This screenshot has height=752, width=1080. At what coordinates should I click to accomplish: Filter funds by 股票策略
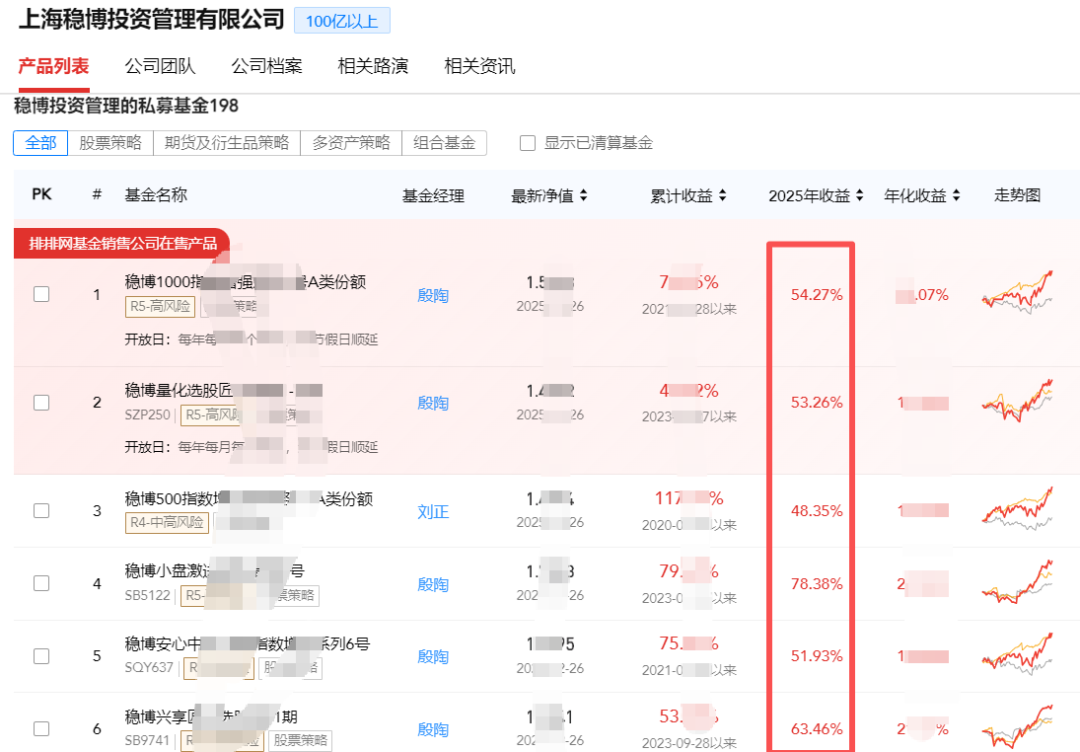111,143
